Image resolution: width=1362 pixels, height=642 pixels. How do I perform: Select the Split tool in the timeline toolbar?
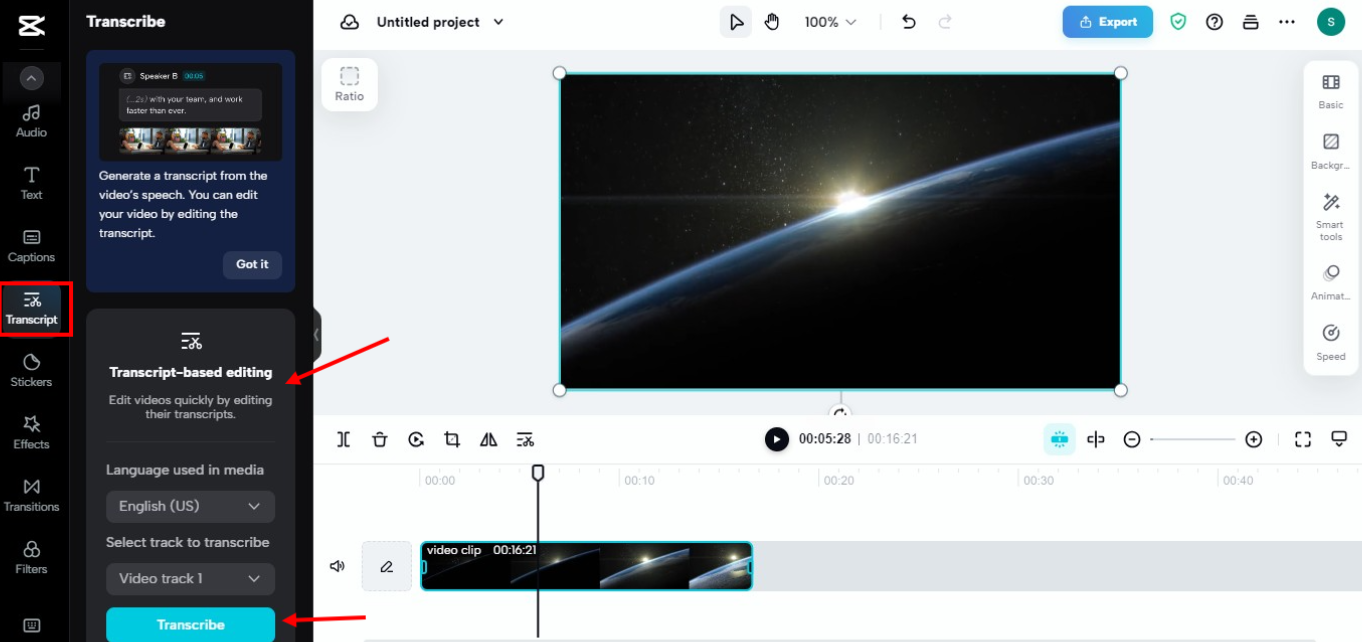coord(343,439)
